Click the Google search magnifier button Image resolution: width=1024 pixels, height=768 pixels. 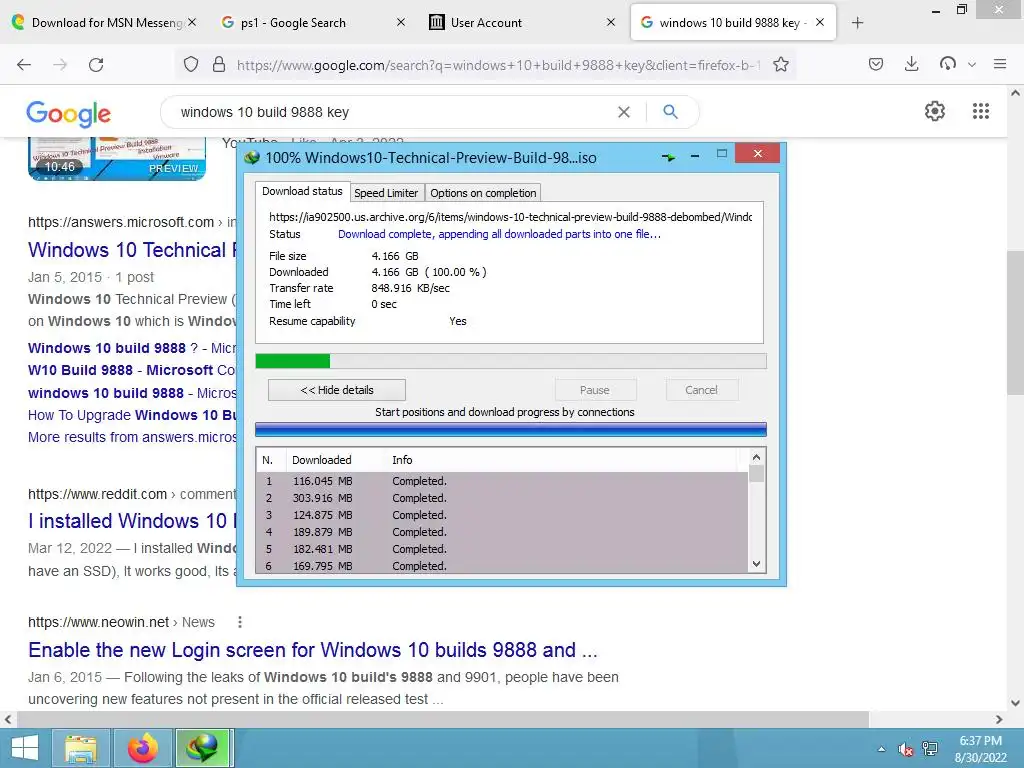[670, 112]
